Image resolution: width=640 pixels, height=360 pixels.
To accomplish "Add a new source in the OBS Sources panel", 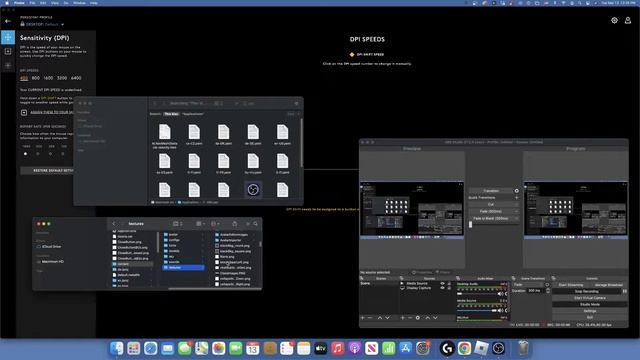I will (402, 318).
